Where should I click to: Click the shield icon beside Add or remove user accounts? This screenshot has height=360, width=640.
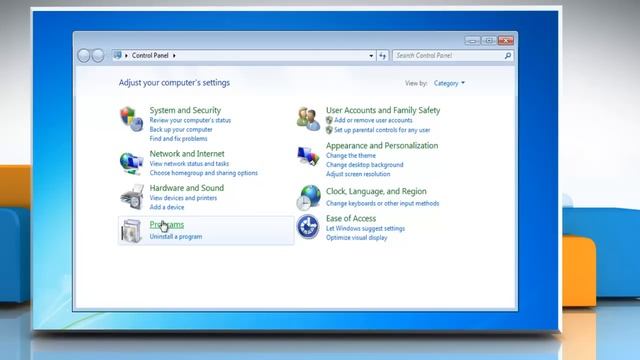(x=329, y=120)
